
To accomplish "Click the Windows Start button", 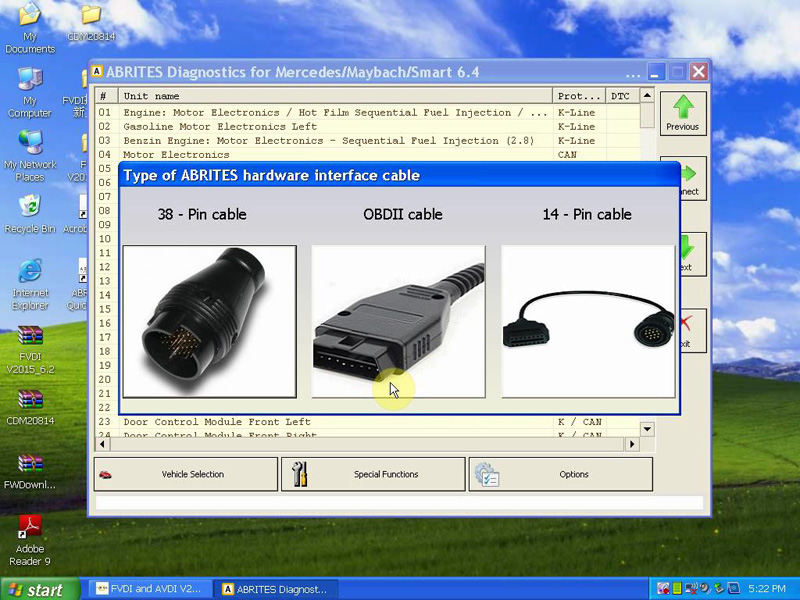I will 36,589.
